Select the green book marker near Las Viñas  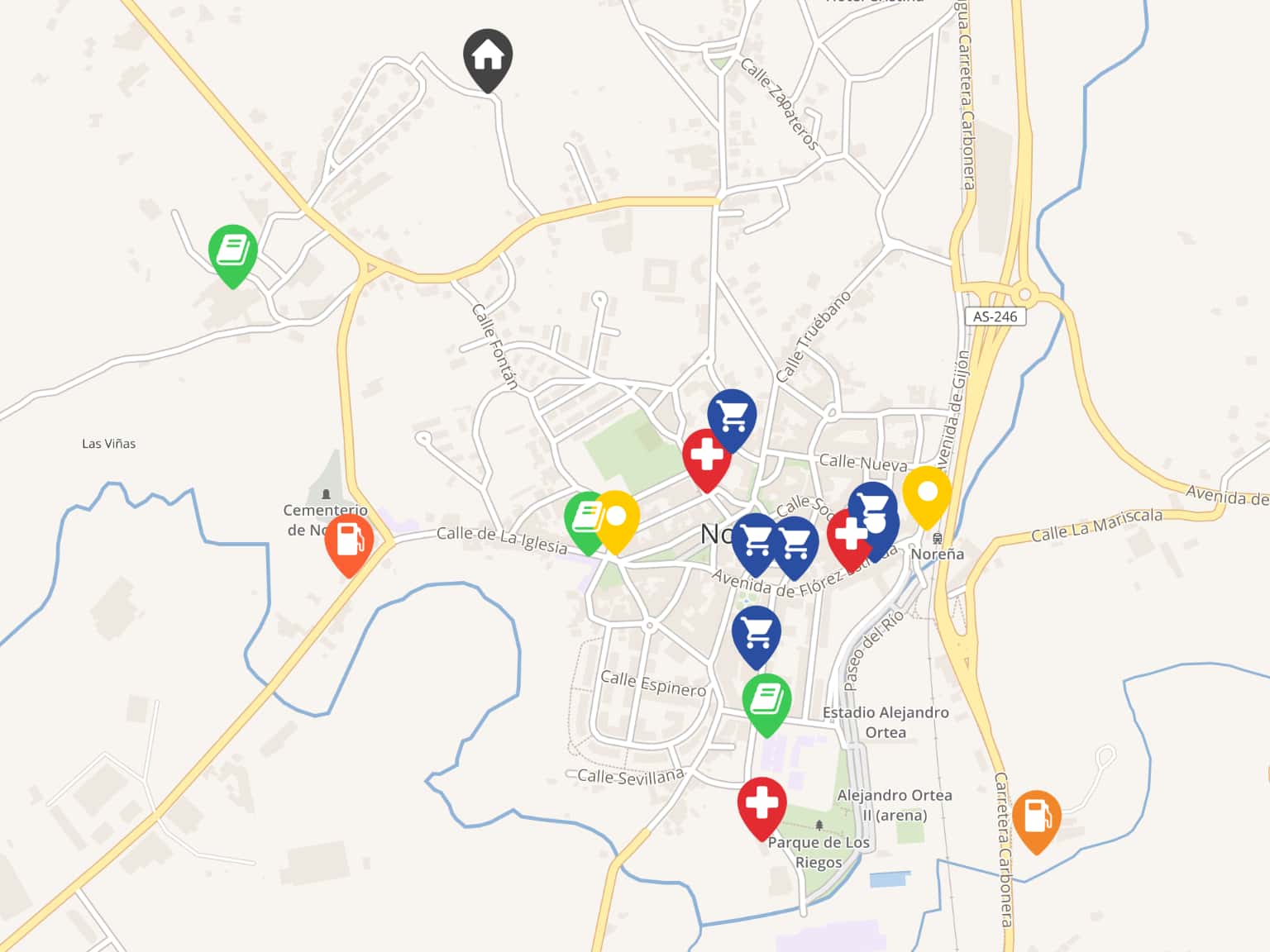(x=233, y=255)
